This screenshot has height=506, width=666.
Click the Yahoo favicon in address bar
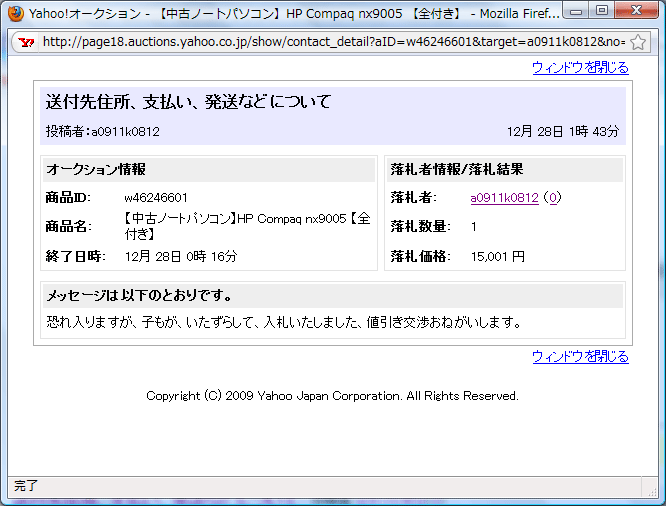click(26, 42)
